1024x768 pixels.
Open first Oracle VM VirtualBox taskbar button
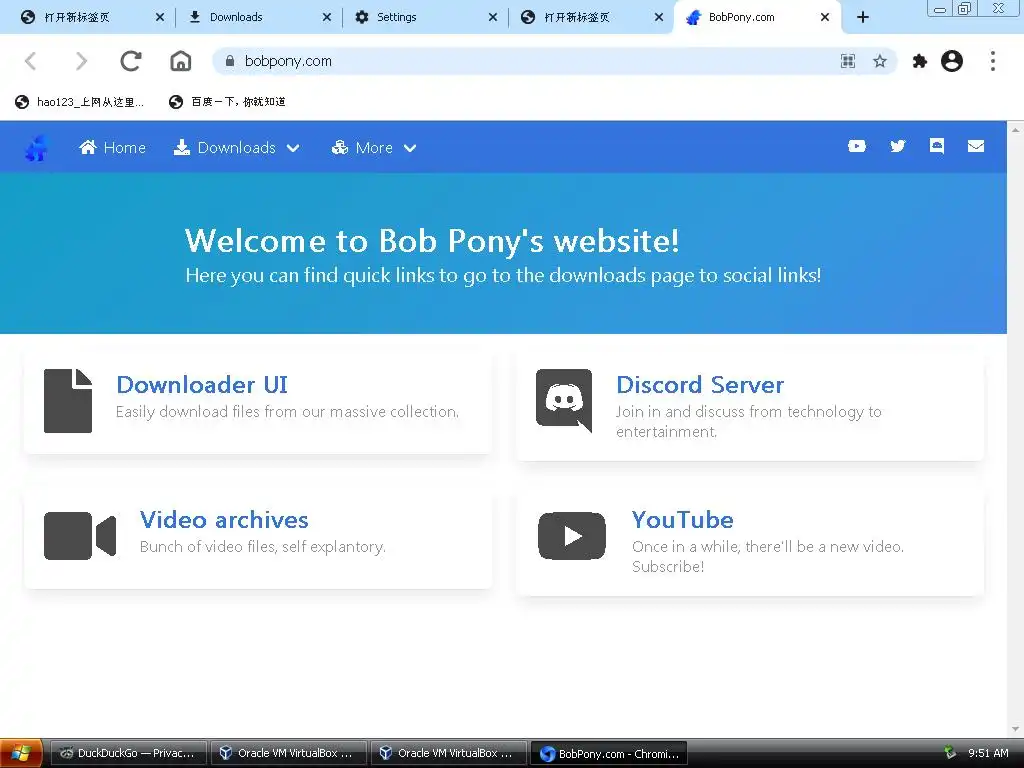pyautogui.click(x=289, y=754)
